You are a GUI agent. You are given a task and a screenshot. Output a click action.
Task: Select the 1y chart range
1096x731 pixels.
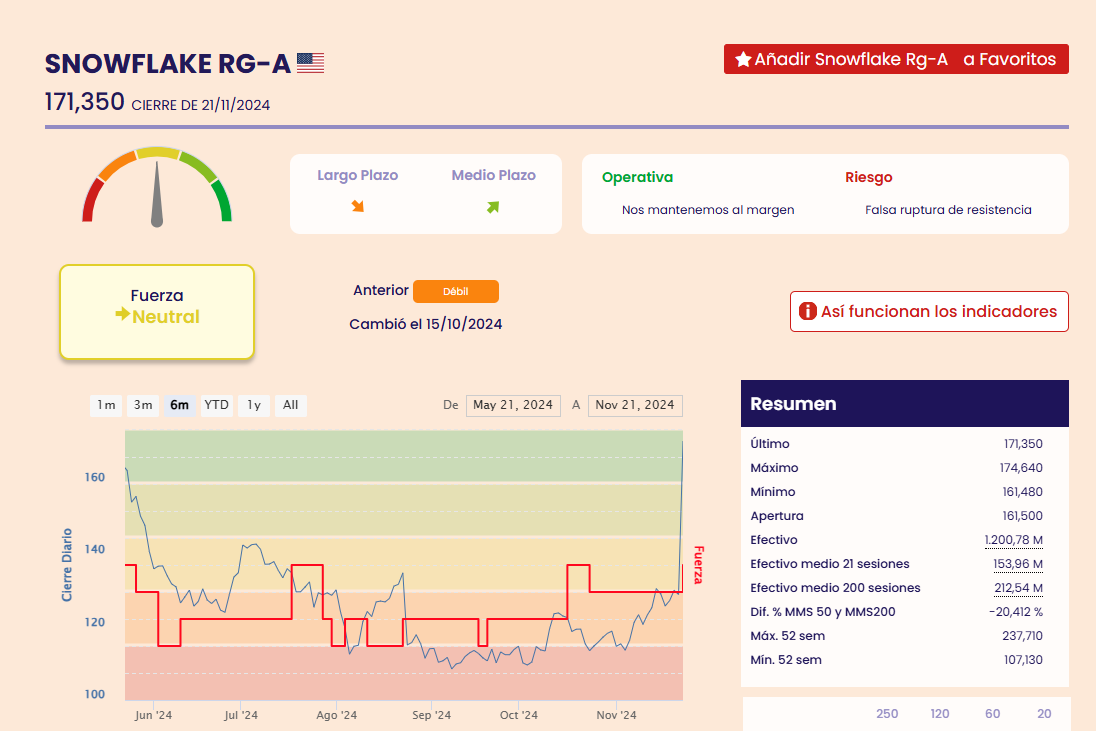(x=254, y=405)
